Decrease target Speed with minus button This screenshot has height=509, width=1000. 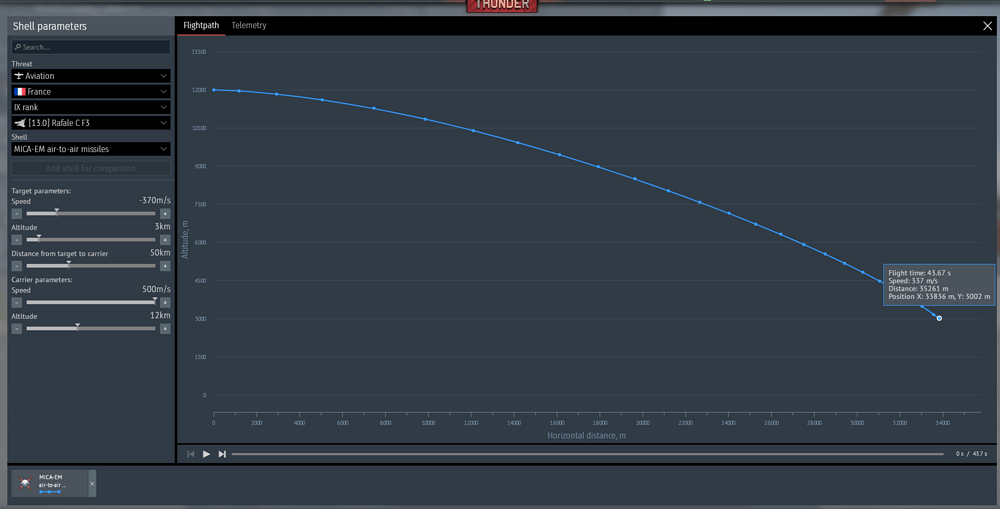click(x=17, y=214)
